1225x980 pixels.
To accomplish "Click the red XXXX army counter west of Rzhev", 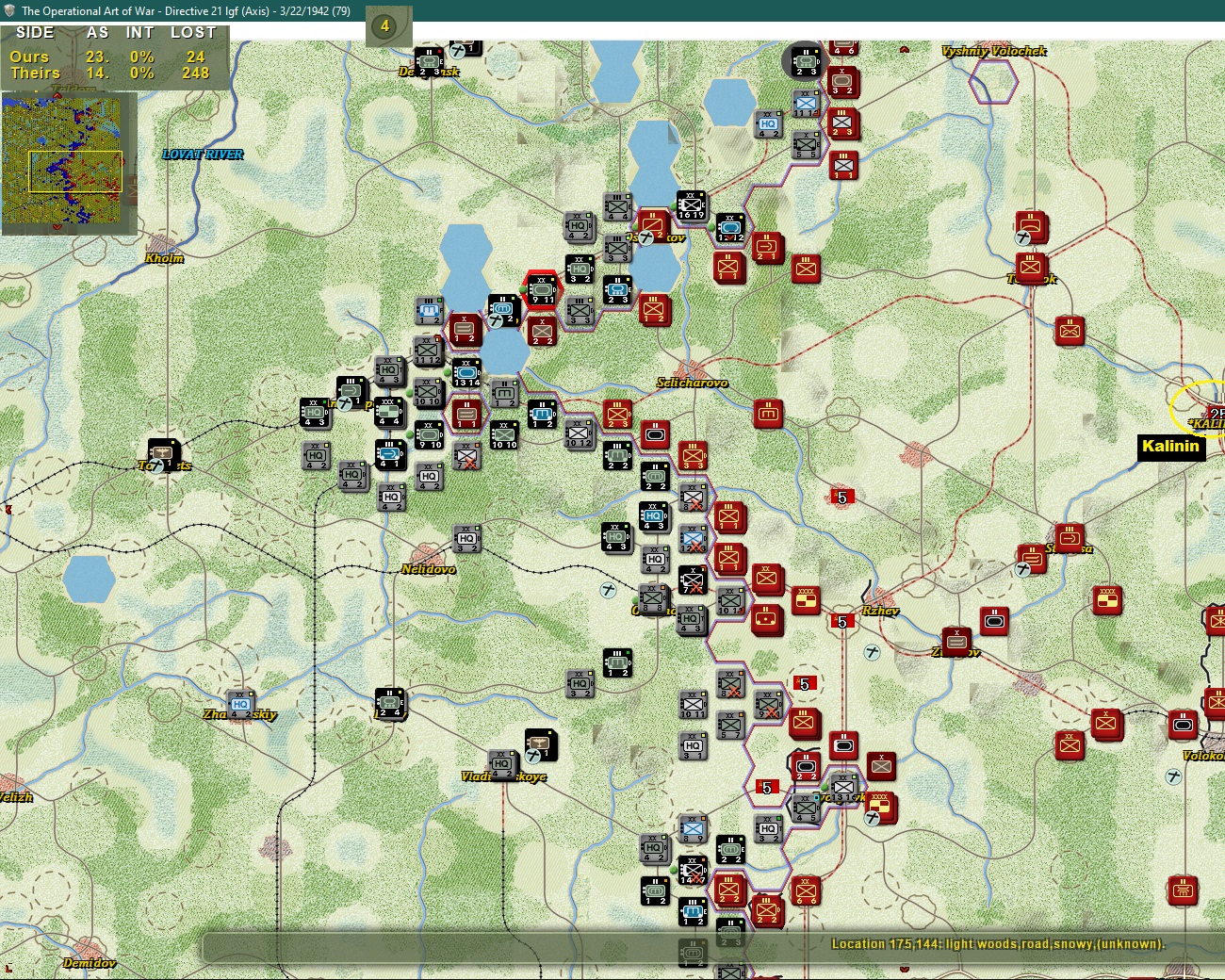I will 806,600.
